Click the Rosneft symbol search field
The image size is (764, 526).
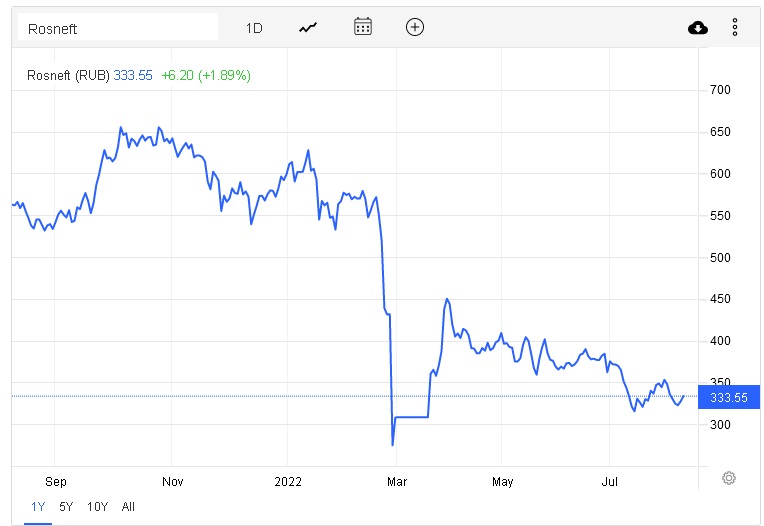pyautogui.click(x=120, y=28)
